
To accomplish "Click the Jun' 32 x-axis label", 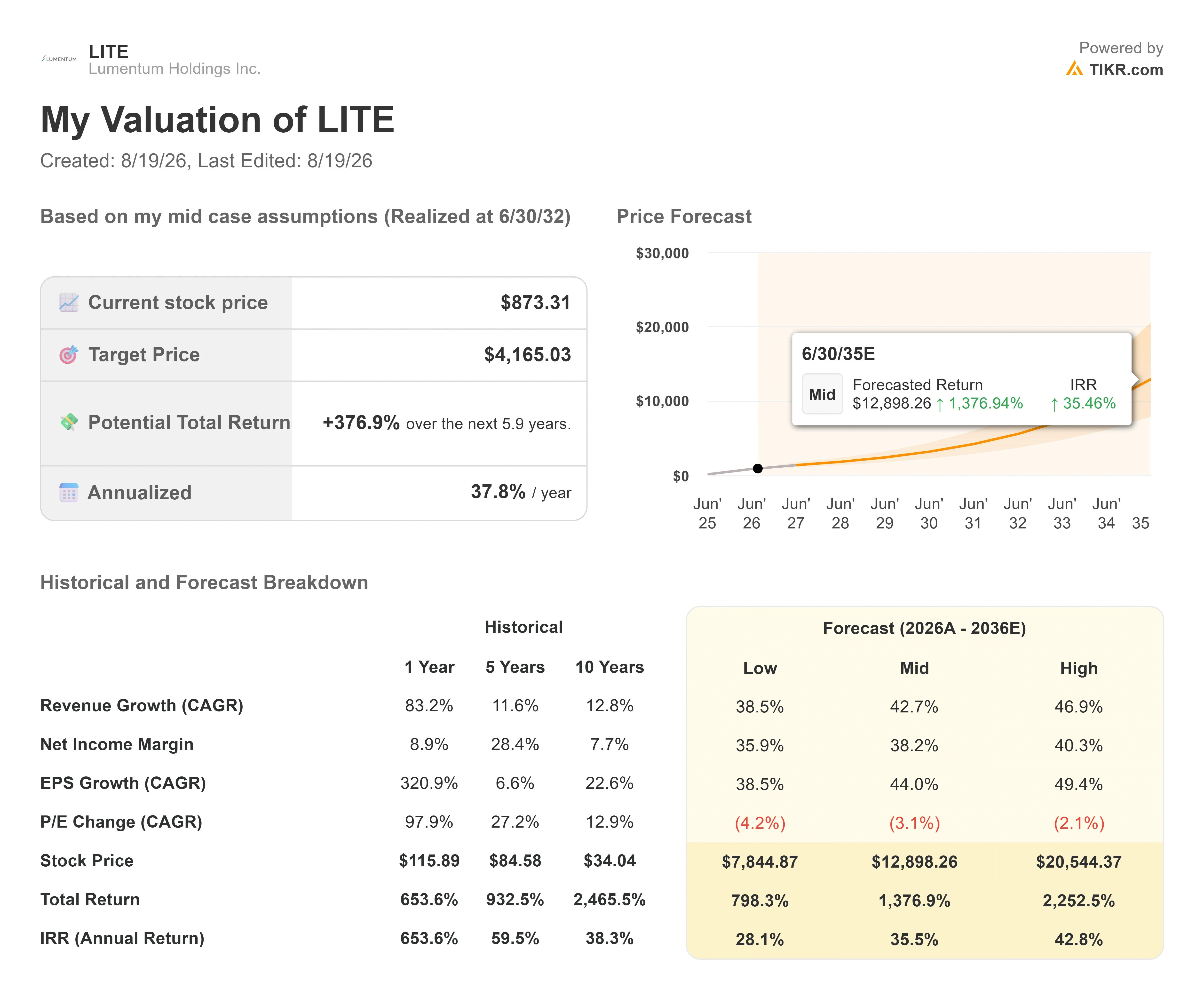I will 1018,513.
